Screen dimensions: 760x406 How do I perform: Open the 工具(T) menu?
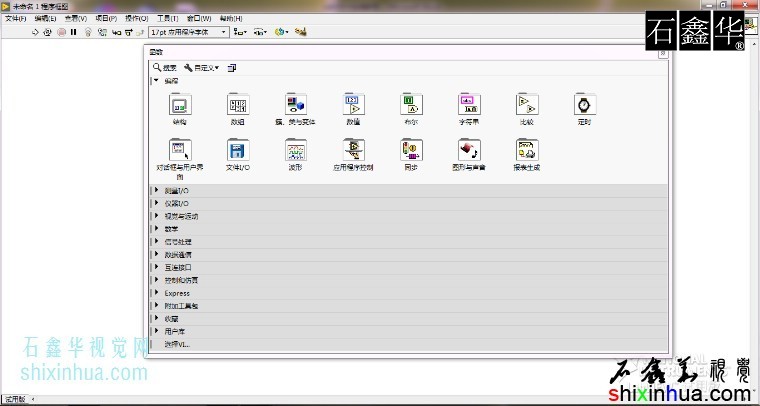(167, 18)
